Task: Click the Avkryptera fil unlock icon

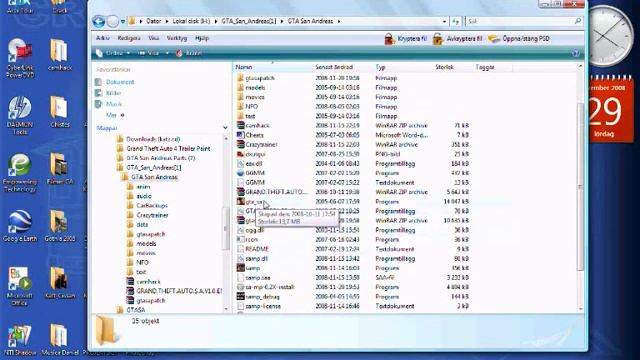Action: 438,39
